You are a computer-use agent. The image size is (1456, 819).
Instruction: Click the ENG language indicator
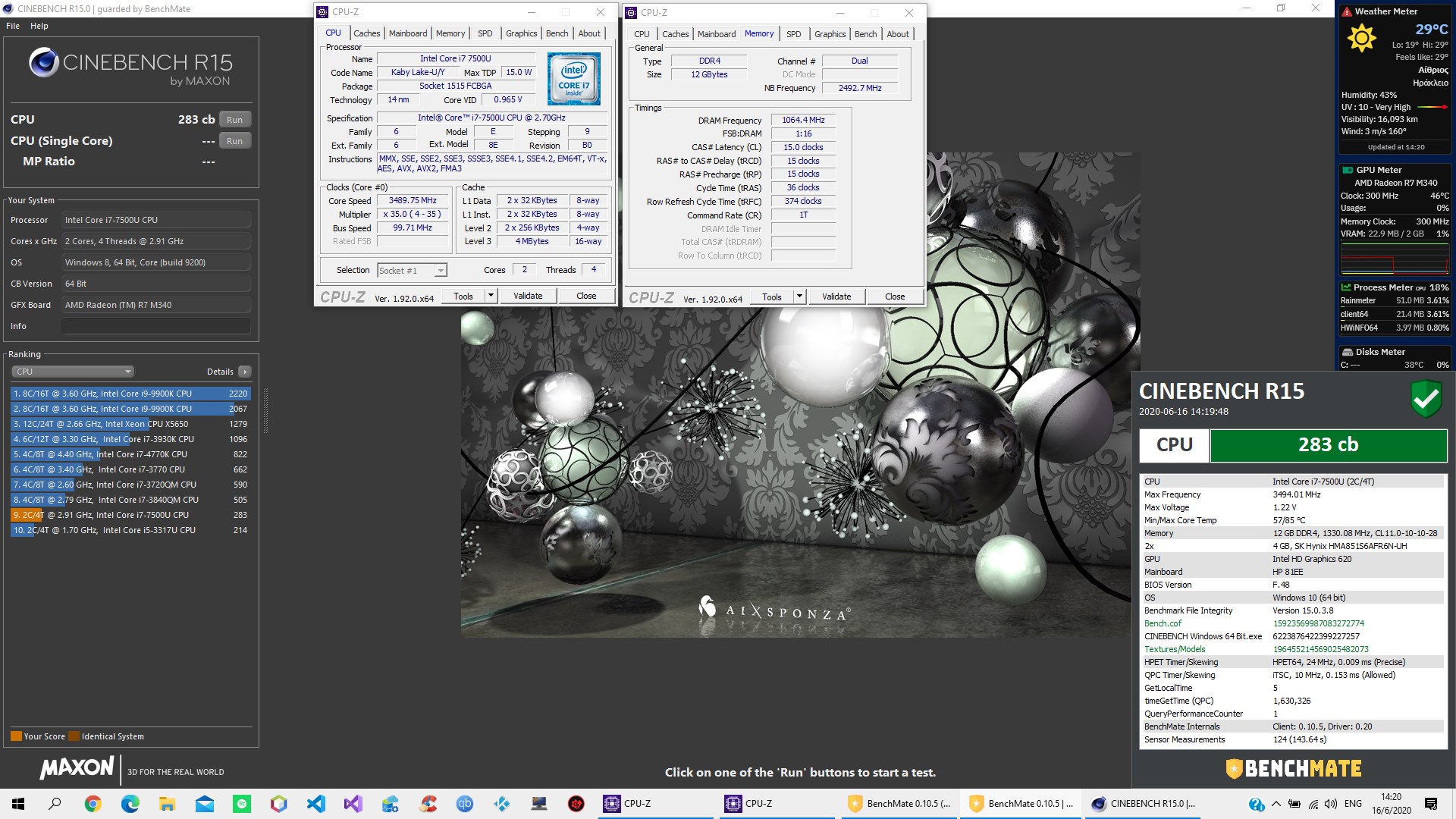(1353, 804)
